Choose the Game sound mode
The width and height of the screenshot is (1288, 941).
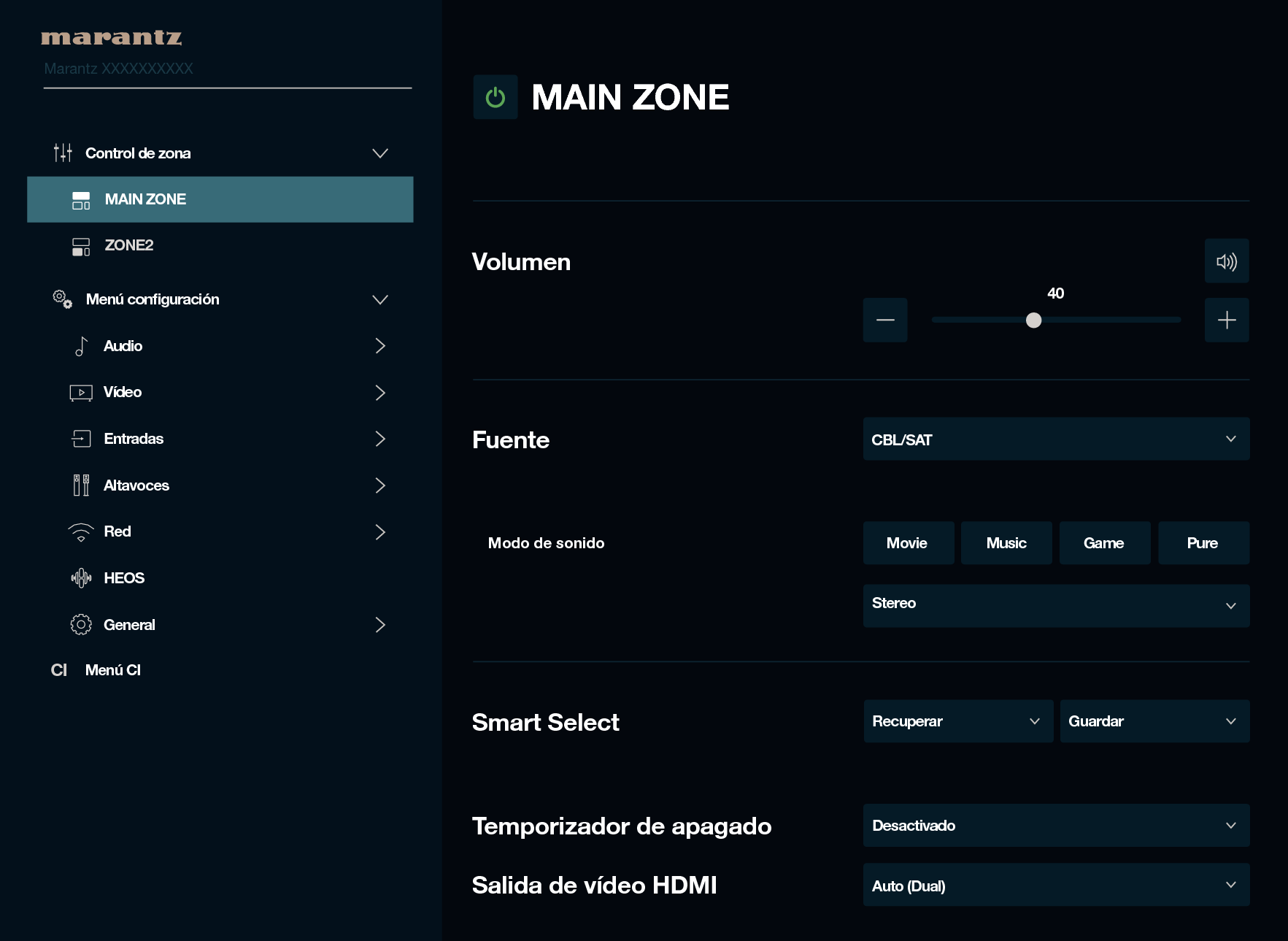(1104, 543)
